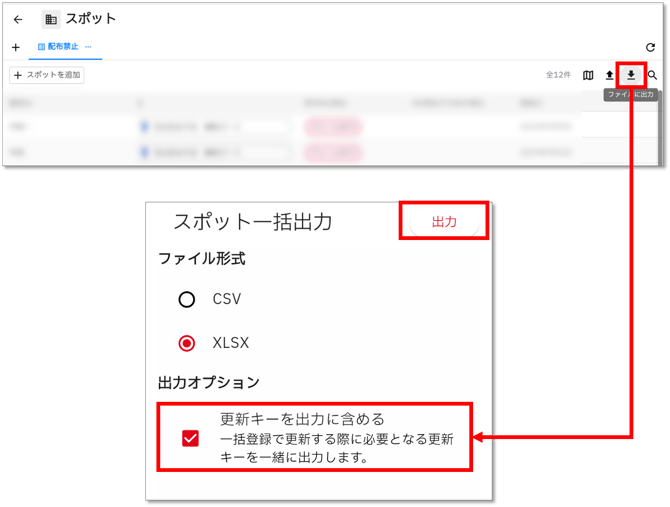Viewport: 670px width, 507px height.
Task: Select the CSV radio button
Action: tap(186, 299)
